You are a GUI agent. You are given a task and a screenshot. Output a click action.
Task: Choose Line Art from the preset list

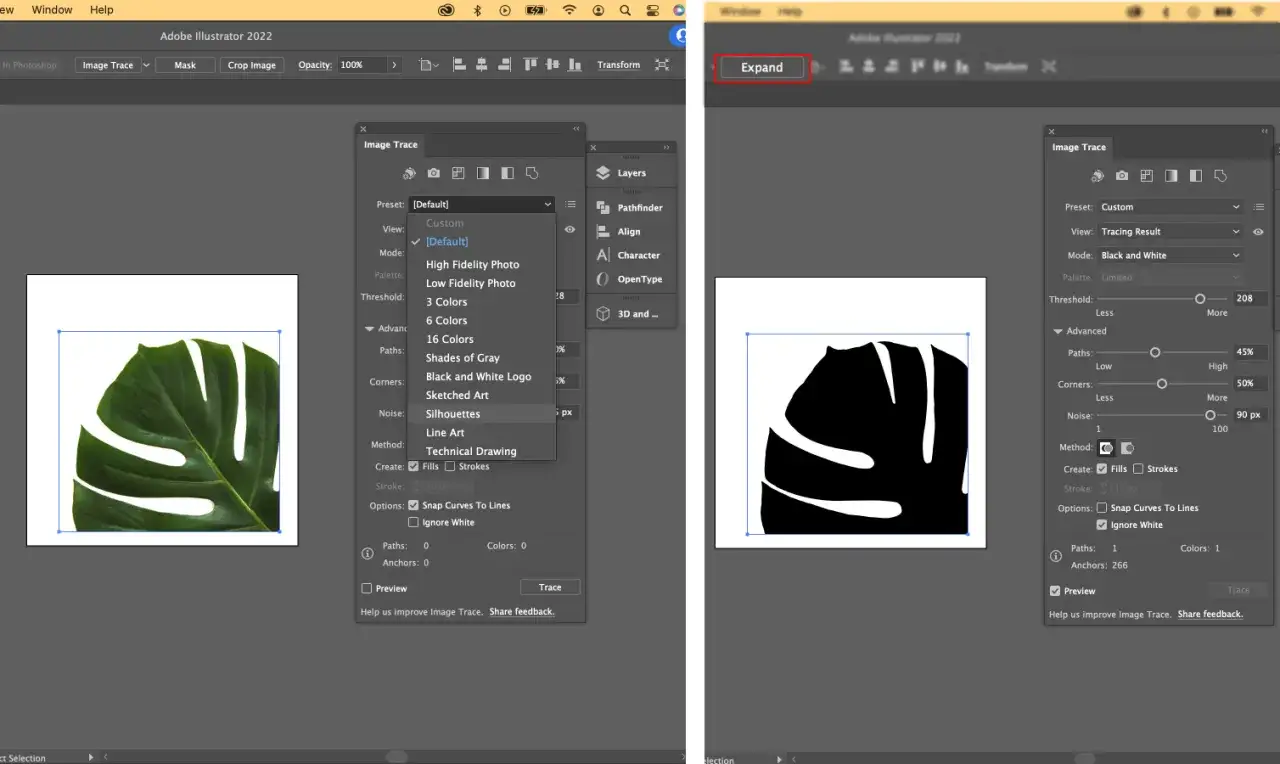[481, 433]
